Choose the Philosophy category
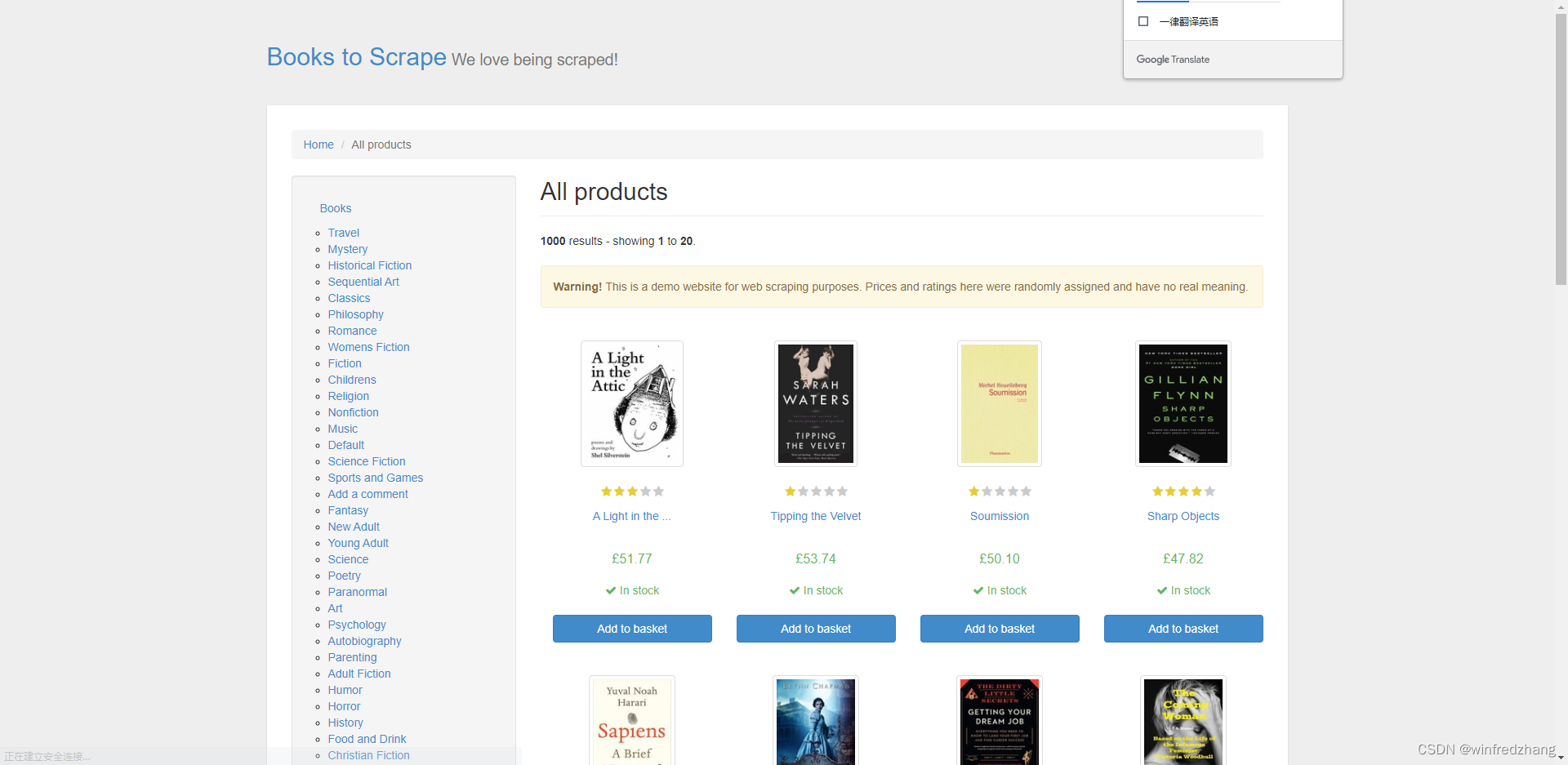1568x765 pixels. [356, 314]
